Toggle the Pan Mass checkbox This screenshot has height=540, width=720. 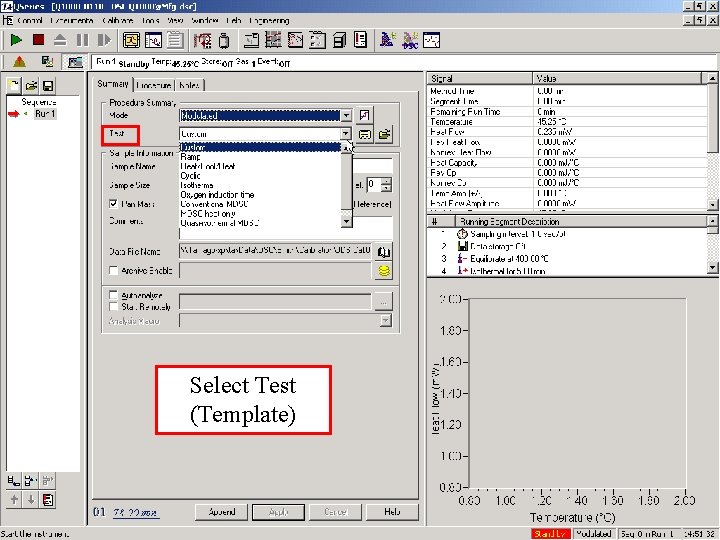113,203
